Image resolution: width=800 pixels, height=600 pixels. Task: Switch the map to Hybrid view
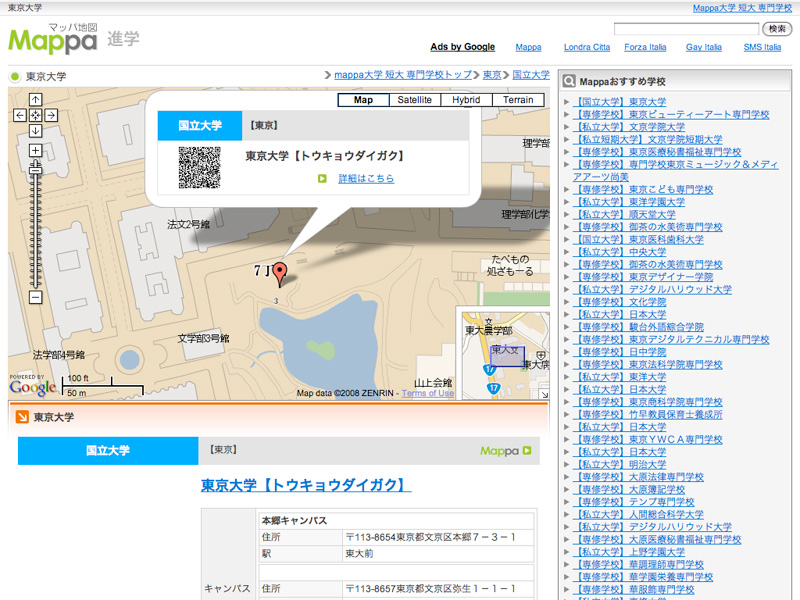[466, 100]
